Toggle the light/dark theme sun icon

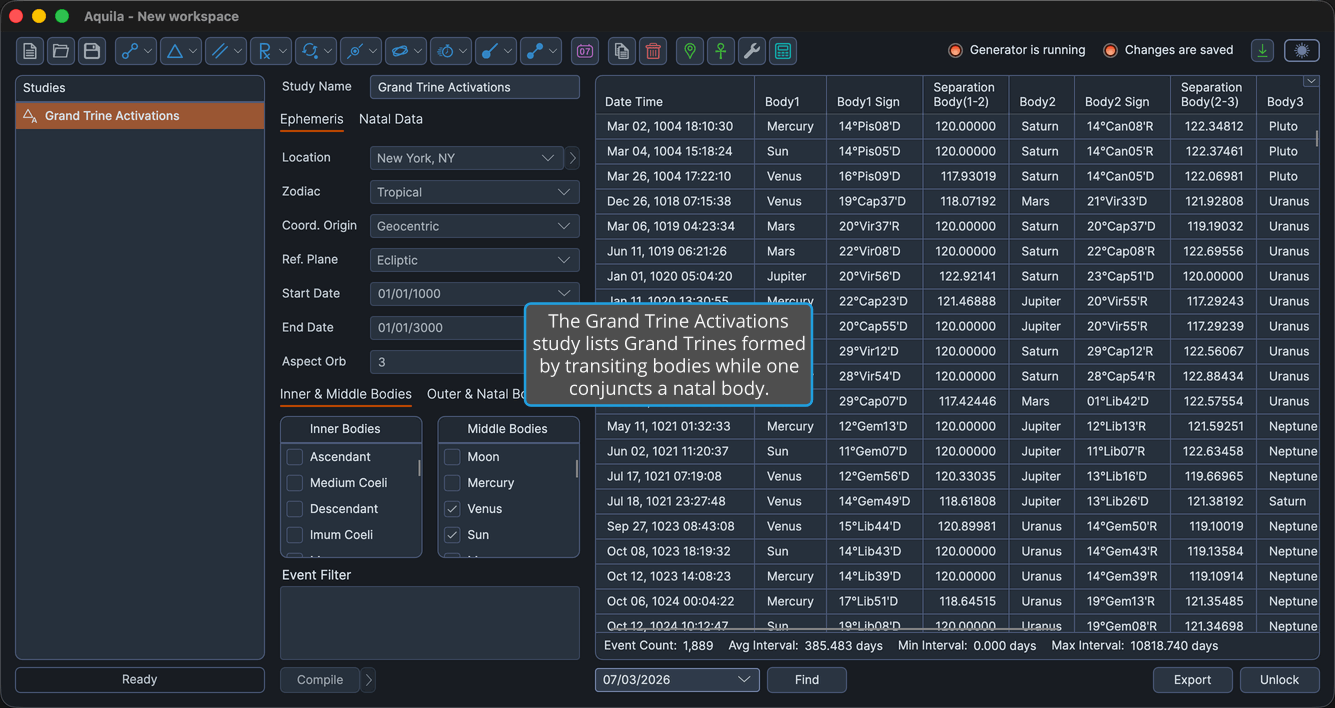click(x=1301, y=50)
